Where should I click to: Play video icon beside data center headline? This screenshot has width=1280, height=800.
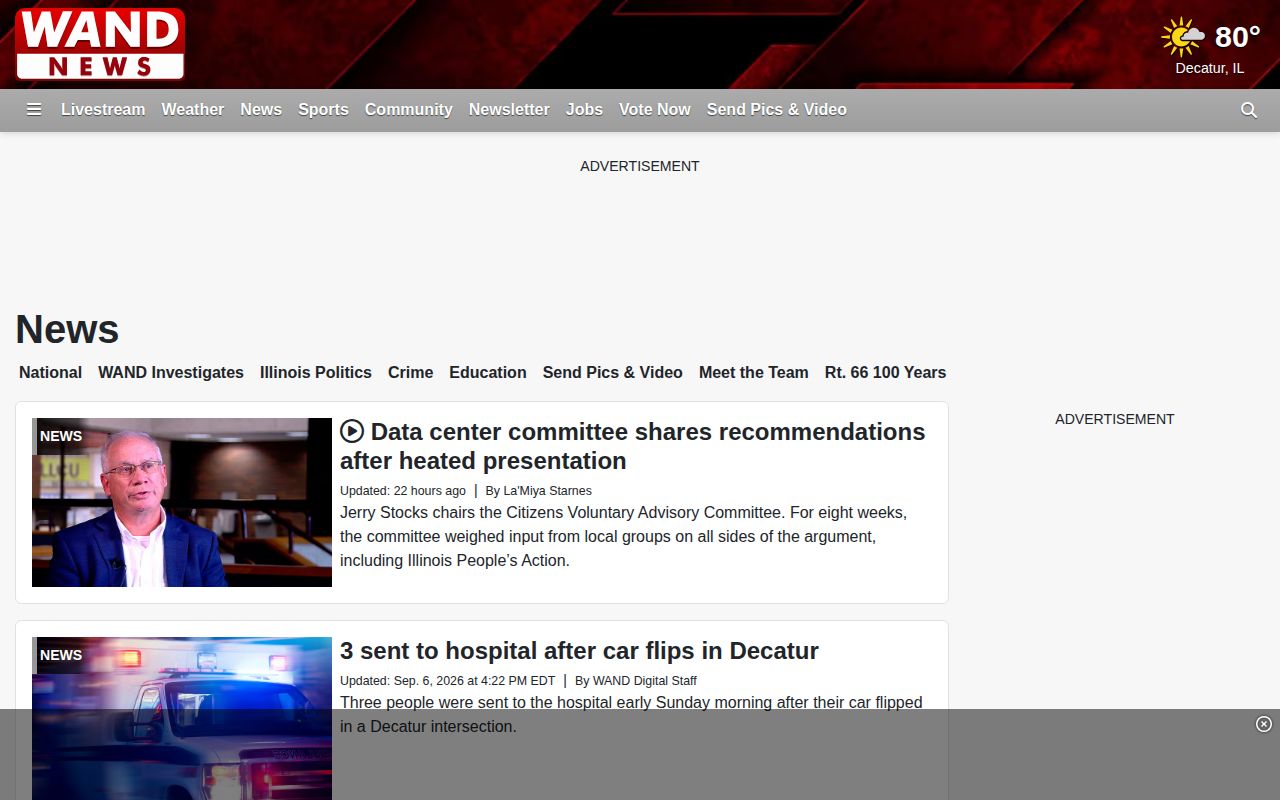[x=352, y=431]
